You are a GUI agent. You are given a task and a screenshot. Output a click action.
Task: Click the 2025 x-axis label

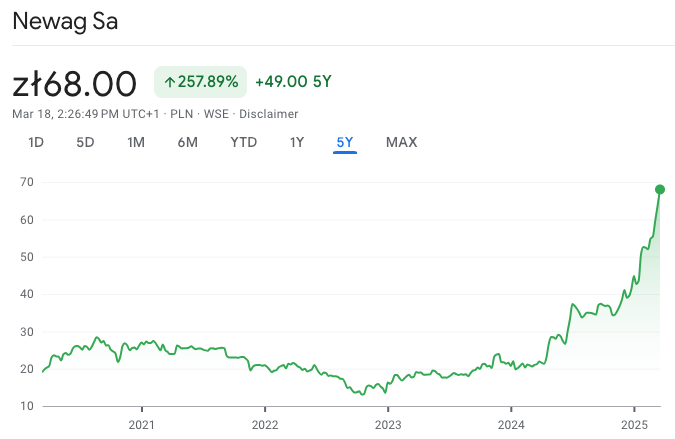click(634, 423)
